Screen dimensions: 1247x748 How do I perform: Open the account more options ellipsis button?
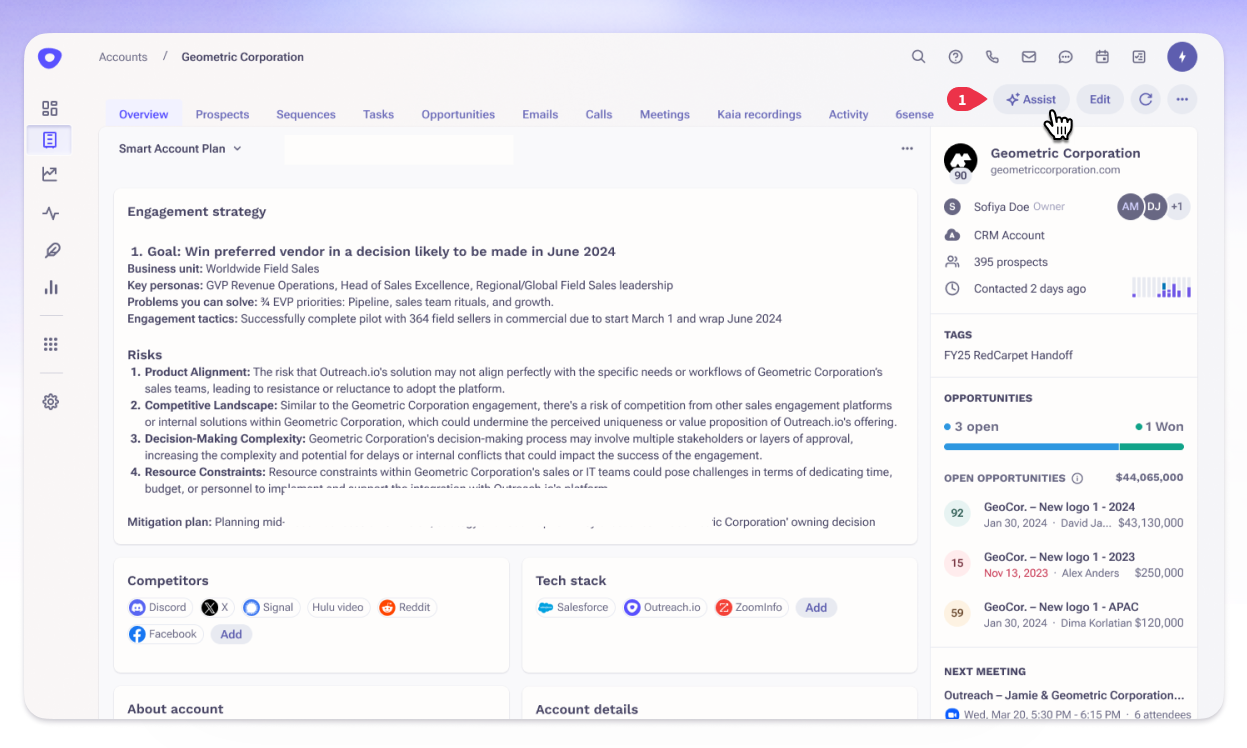click(x=1182, y=99)
